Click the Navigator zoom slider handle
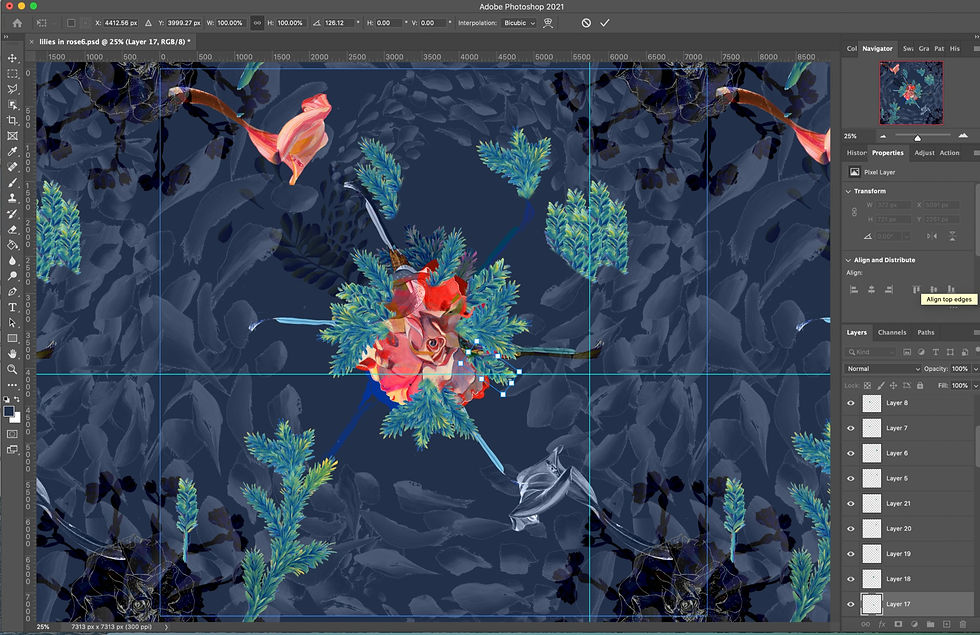 [x=918, y=138]
